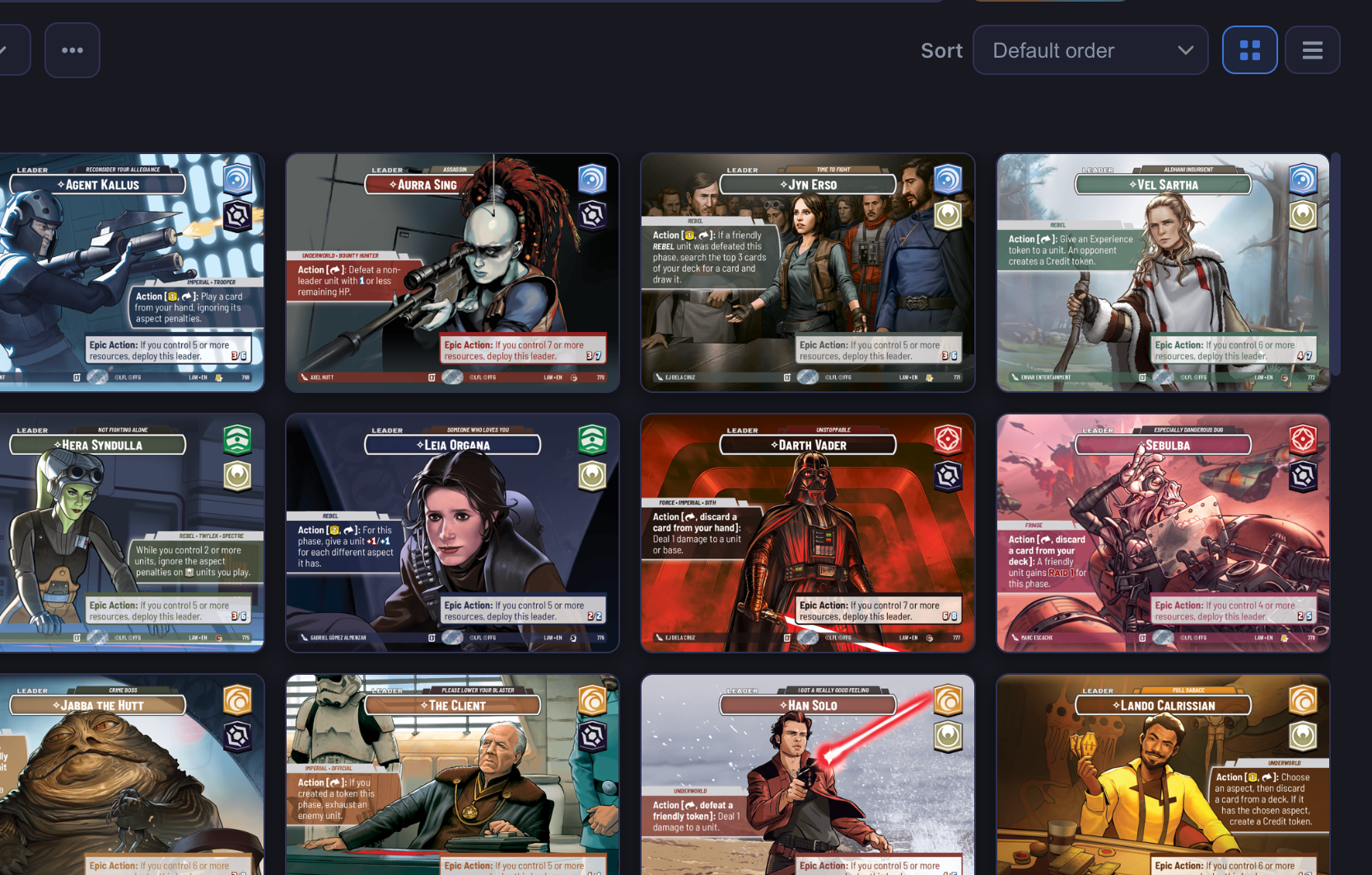Open the three-dots more options menu

(72, 50)
